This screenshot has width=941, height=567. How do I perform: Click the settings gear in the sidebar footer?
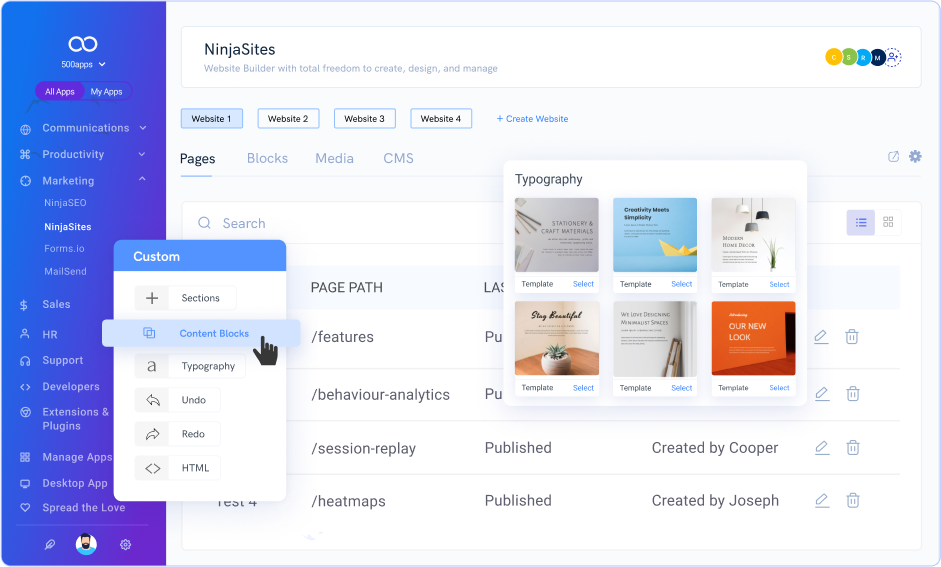tap(126, 545)
